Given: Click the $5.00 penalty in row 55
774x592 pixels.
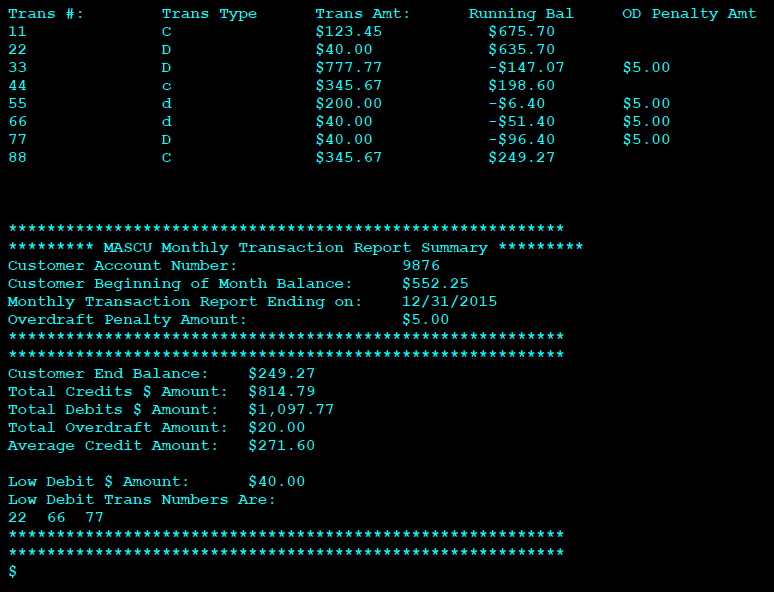Looking at the screenshot, I should pos(646,104).
